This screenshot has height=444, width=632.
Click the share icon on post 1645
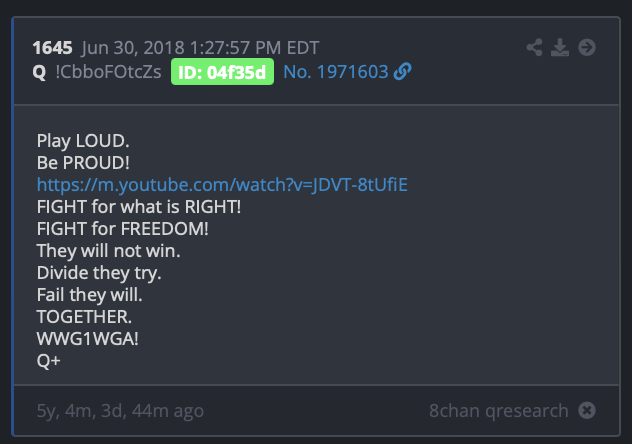(x=534, y=48)
